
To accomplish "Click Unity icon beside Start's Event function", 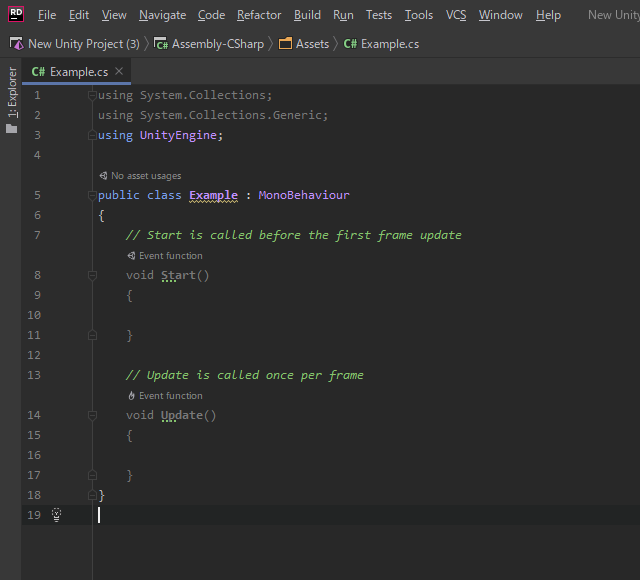I will click(x=131, y=256).
